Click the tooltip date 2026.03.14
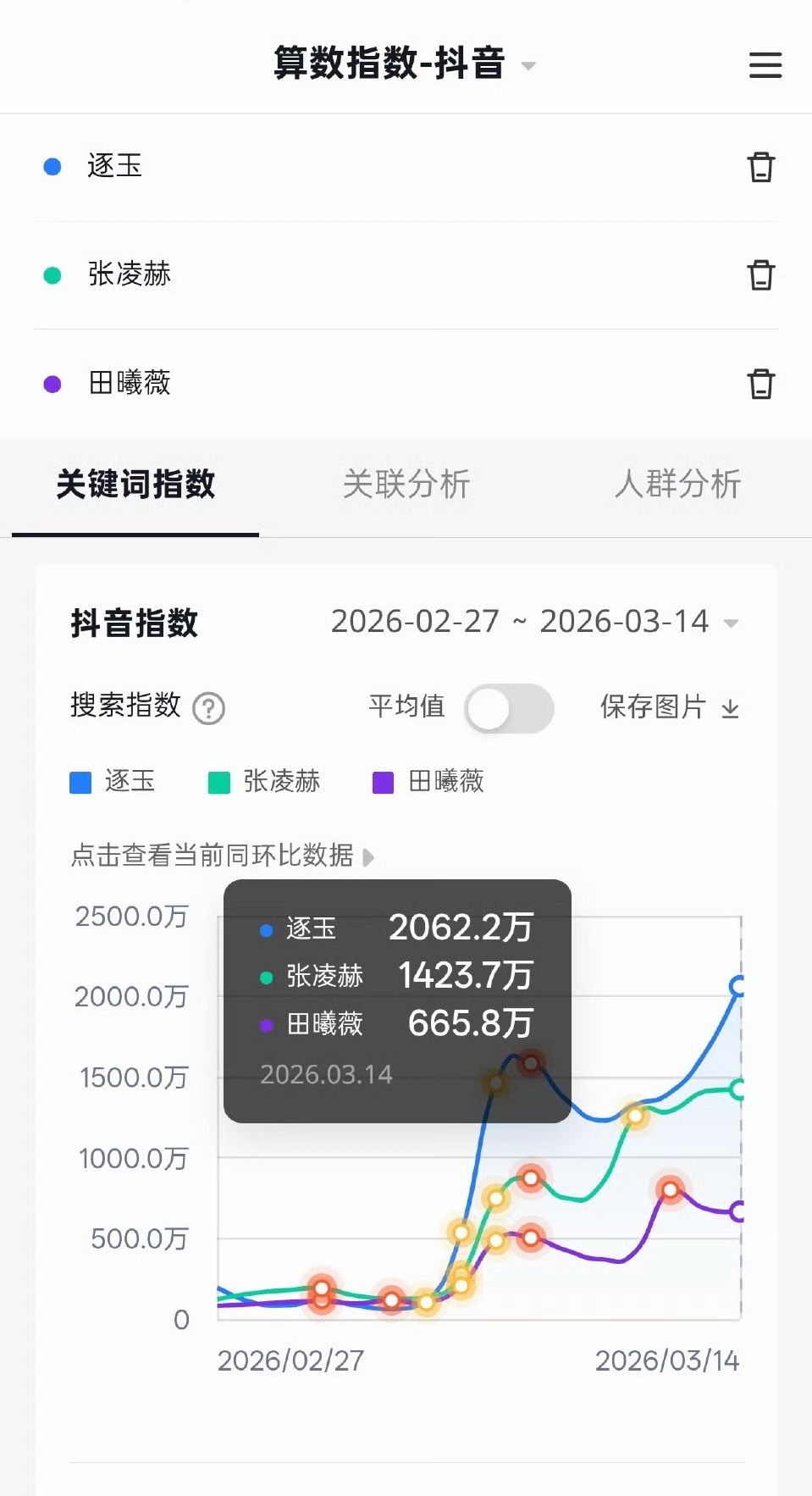Screen dimensions: 812x1496 coord(326,1074)
